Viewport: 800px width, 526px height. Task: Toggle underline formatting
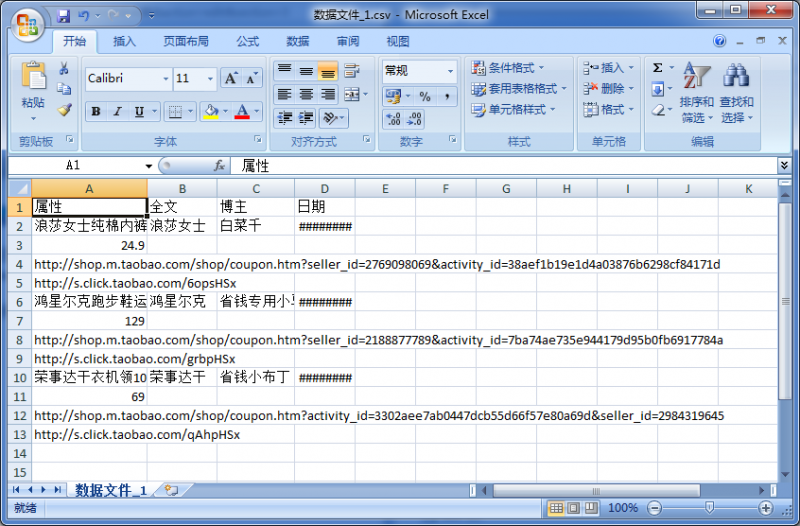click(139, 111)
